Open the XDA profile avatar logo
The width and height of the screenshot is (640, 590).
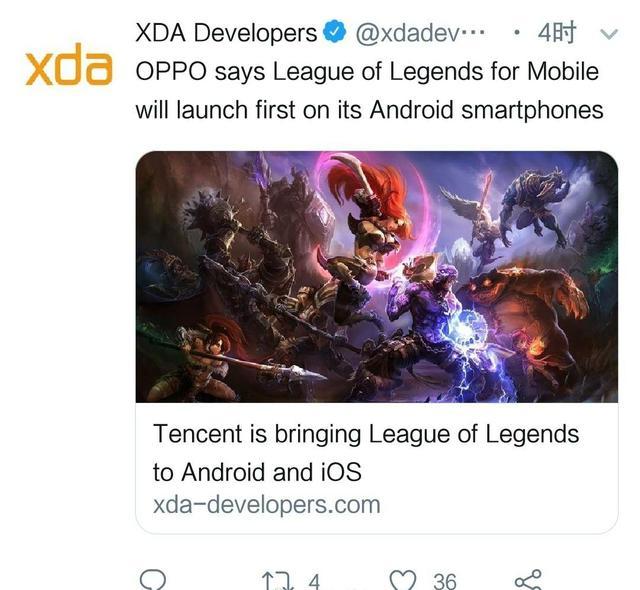click(69, 64)
